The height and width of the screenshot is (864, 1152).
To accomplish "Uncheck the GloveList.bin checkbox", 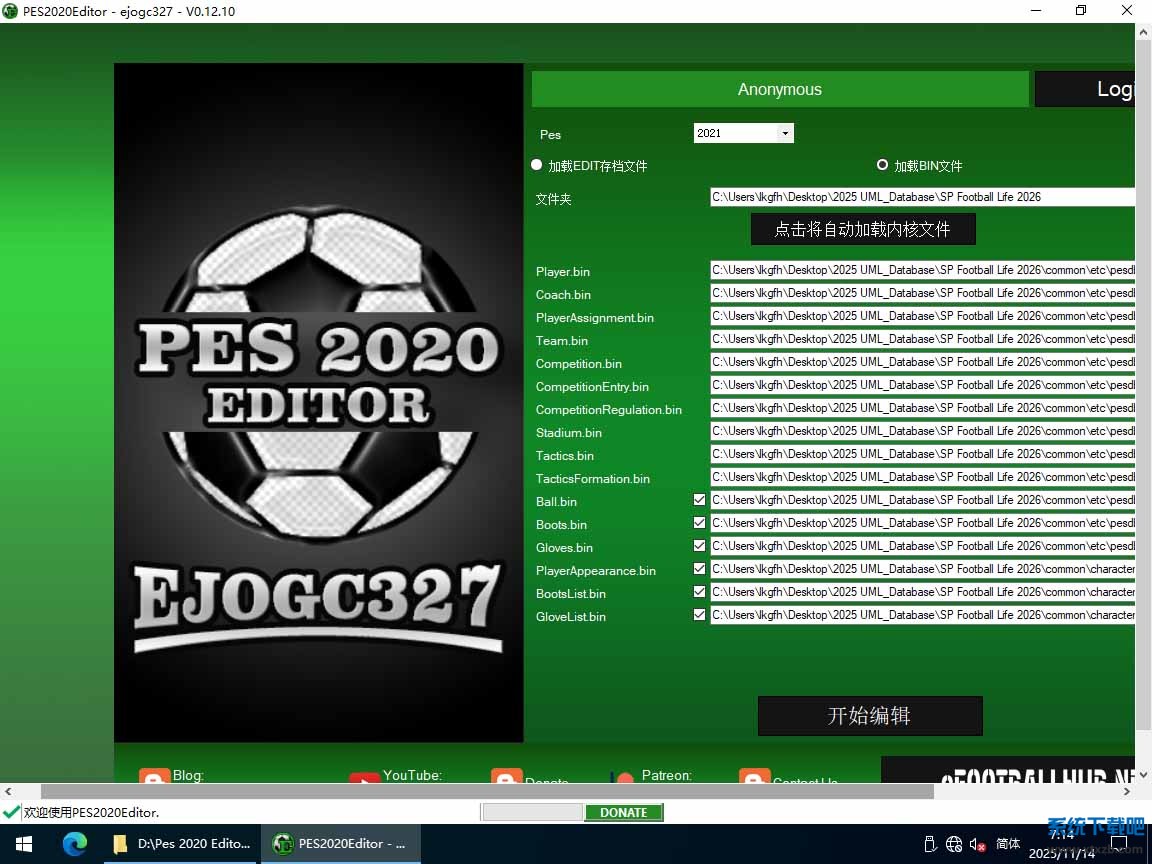I will [x=699, y=615].
